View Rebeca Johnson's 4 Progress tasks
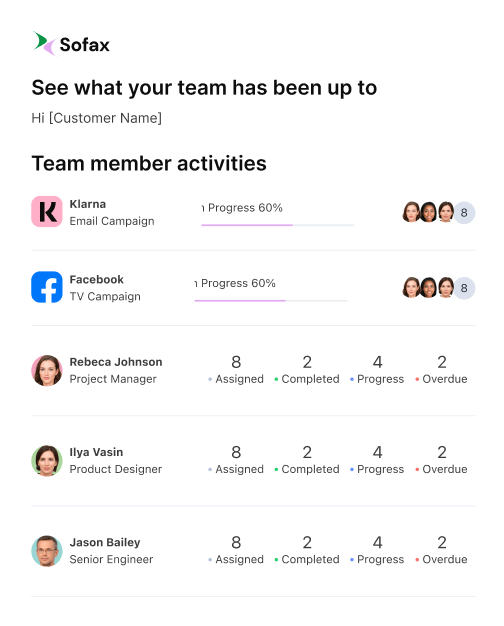504x626 pixels. click(377, 370)
